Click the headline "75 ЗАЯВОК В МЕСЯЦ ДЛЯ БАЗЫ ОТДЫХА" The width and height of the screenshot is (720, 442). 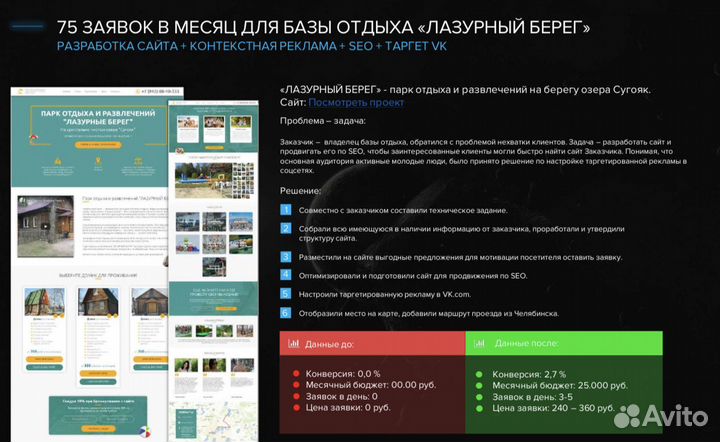(x=235, y=27)
